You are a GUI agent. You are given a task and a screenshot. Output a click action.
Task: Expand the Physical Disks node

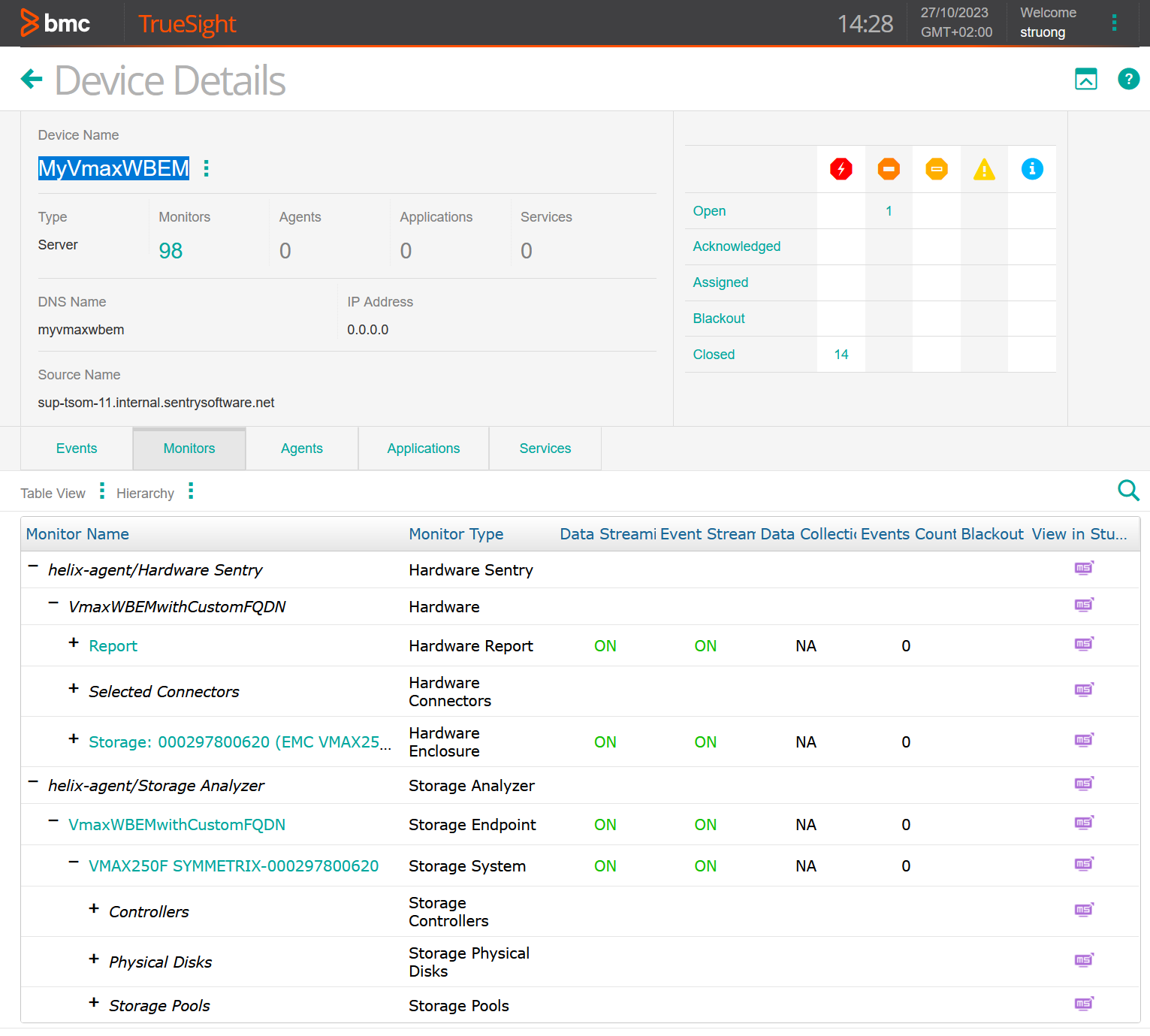94,959
